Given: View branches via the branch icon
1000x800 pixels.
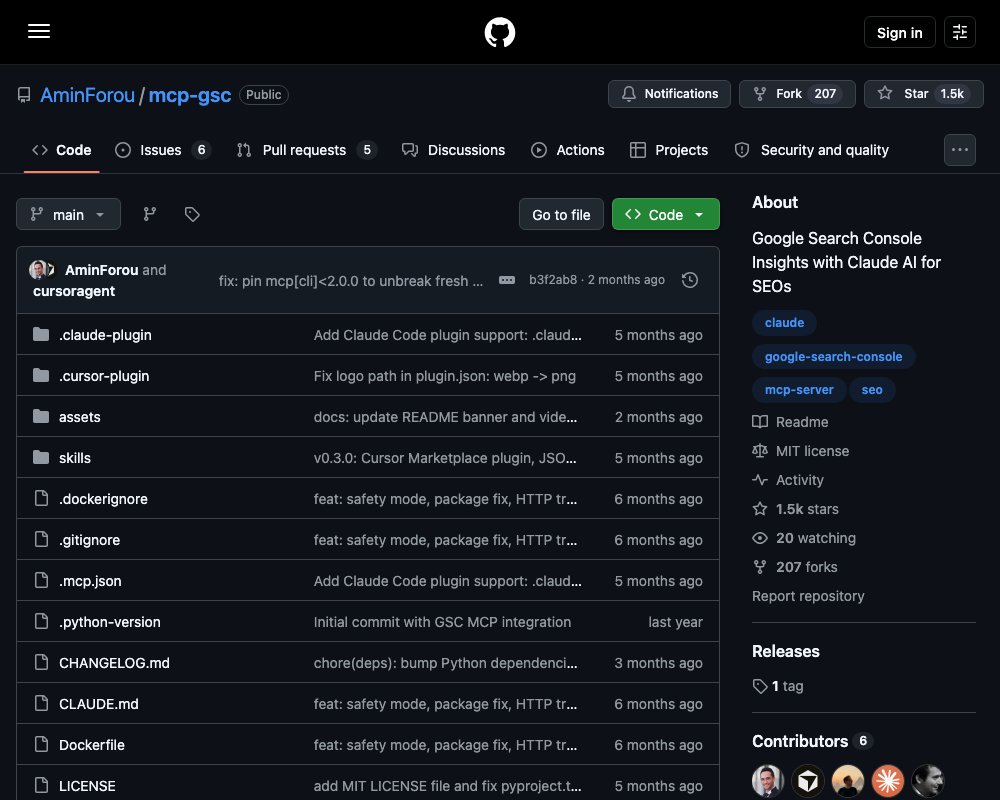Looking at the screenshot, I should pyautogui.click(x=150, y=214).
